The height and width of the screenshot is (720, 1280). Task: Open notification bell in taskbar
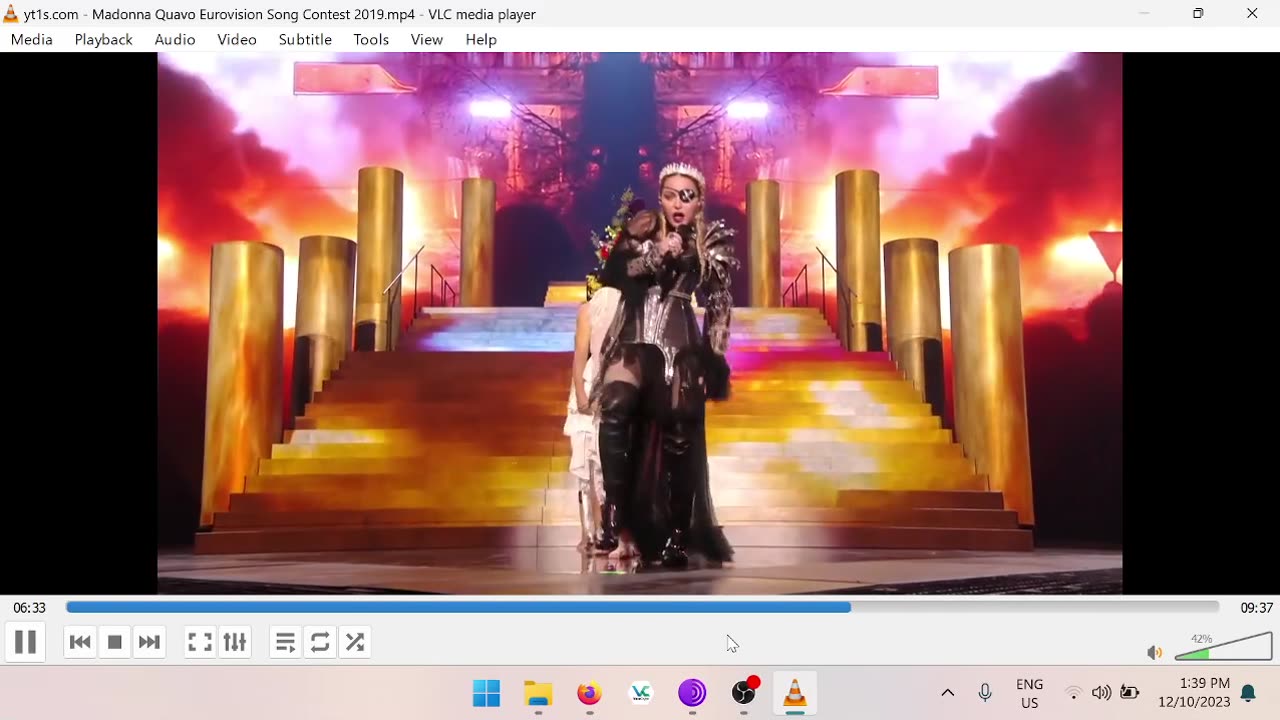[x=1248, y=693]
